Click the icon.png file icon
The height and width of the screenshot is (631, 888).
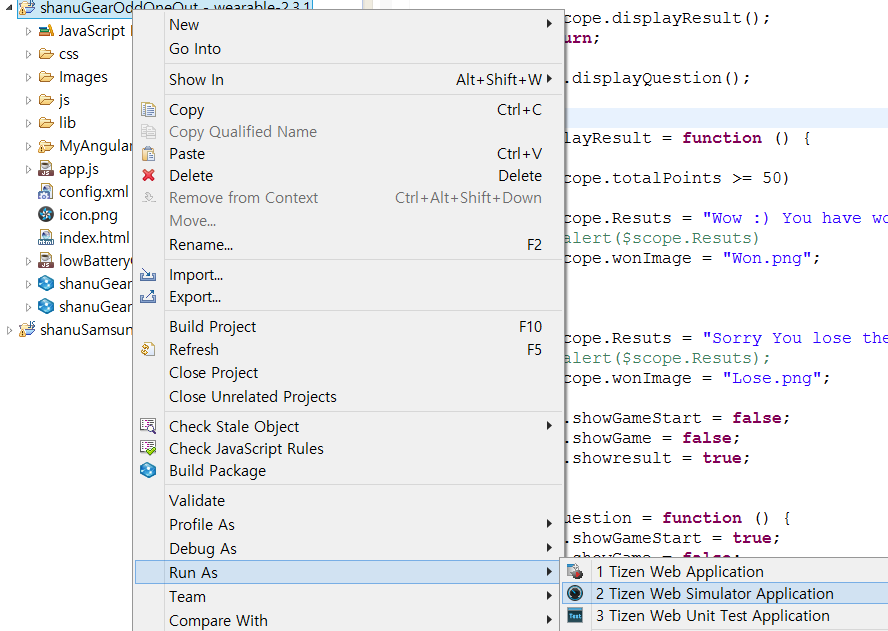[46, 214]
